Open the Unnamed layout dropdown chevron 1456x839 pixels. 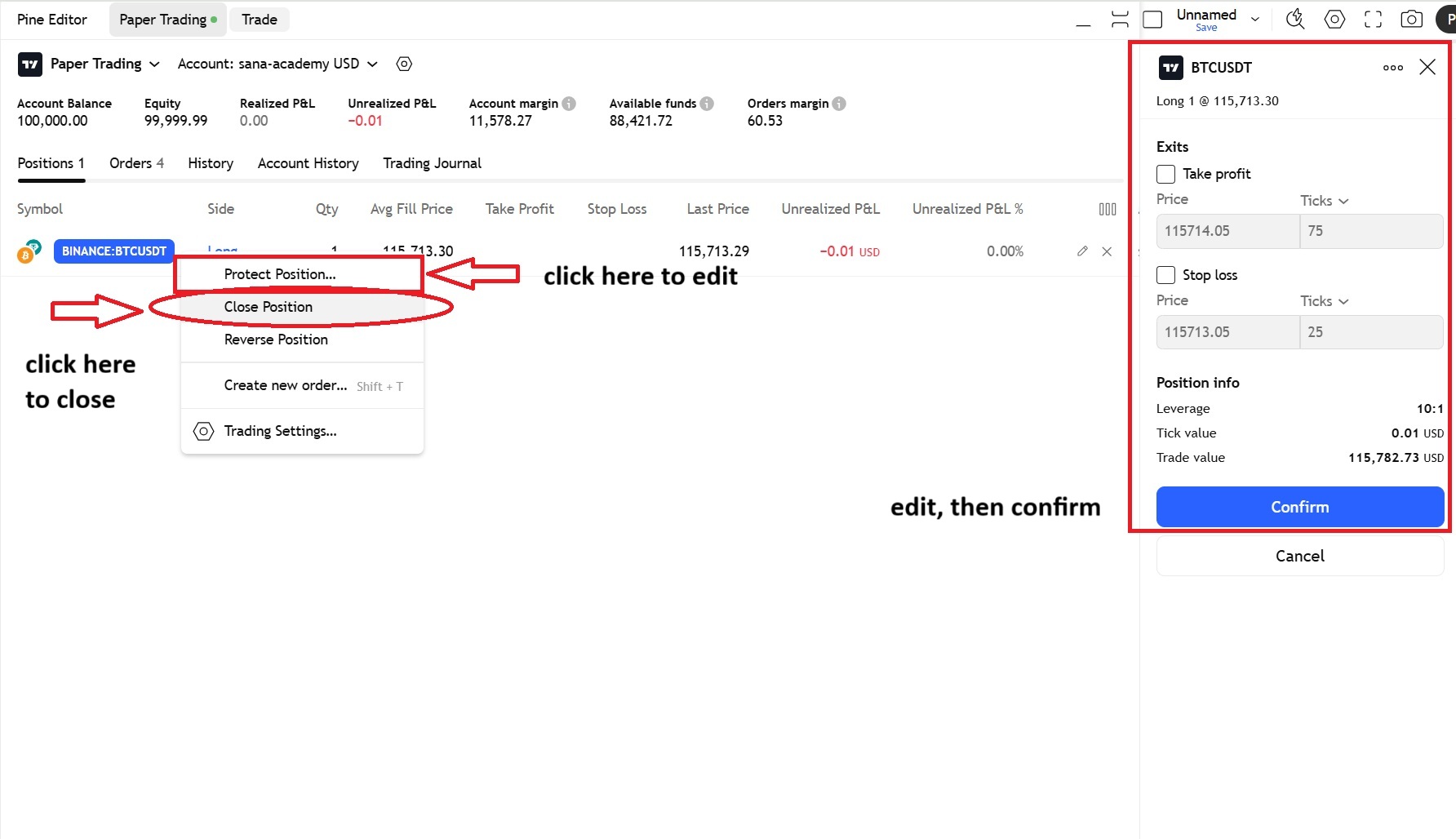[1254, 18]
